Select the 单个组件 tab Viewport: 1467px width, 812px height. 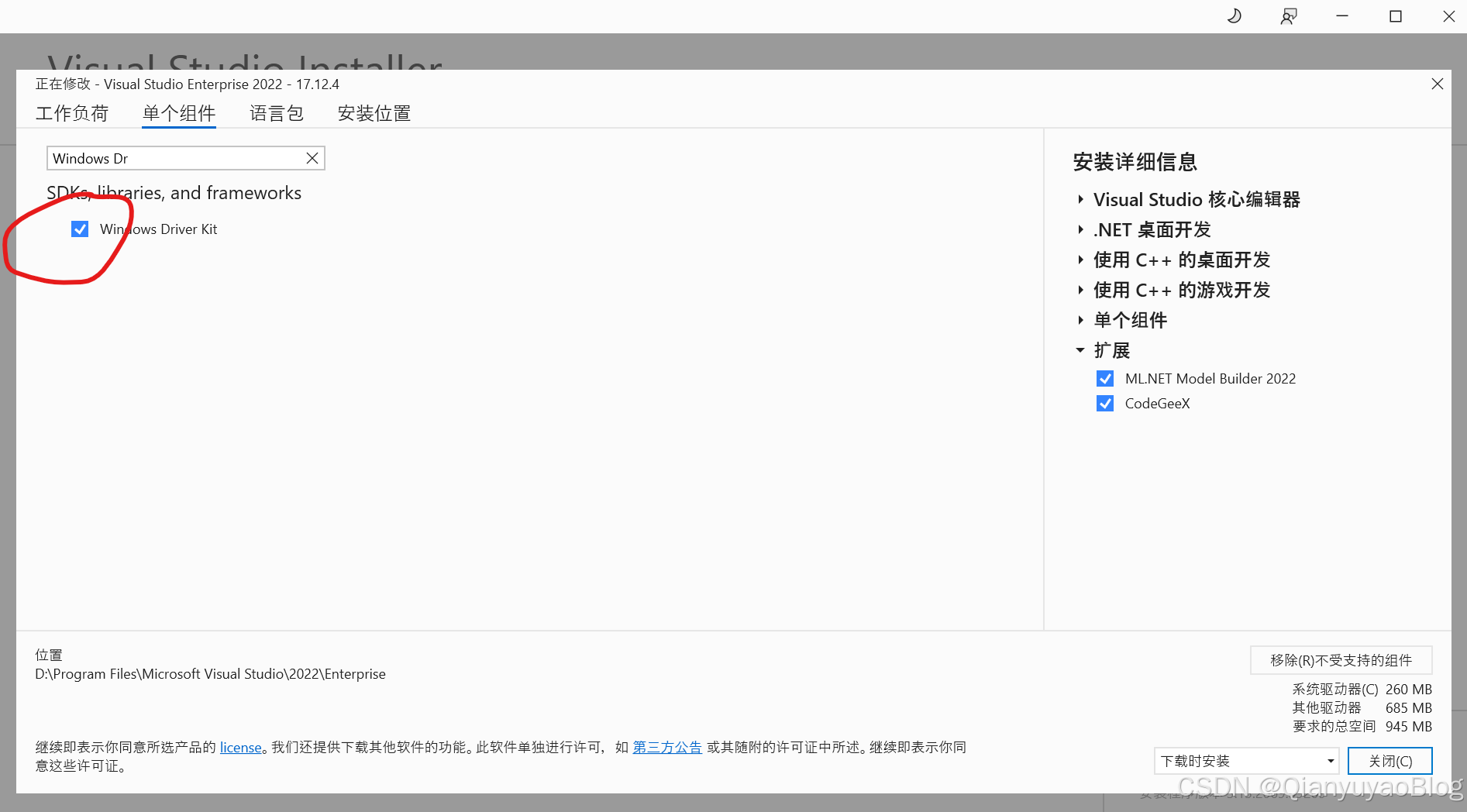coord(179,113)
